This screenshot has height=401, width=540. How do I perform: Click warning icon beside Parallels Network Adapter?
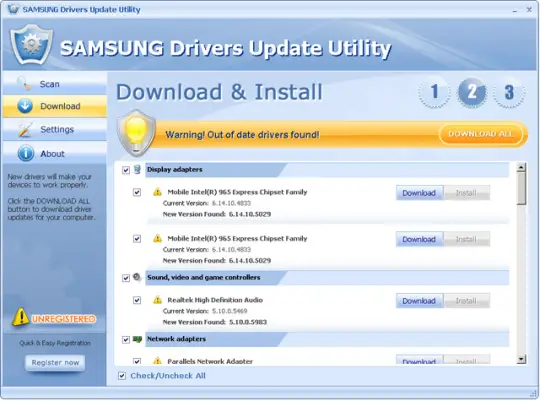[157, 361]
